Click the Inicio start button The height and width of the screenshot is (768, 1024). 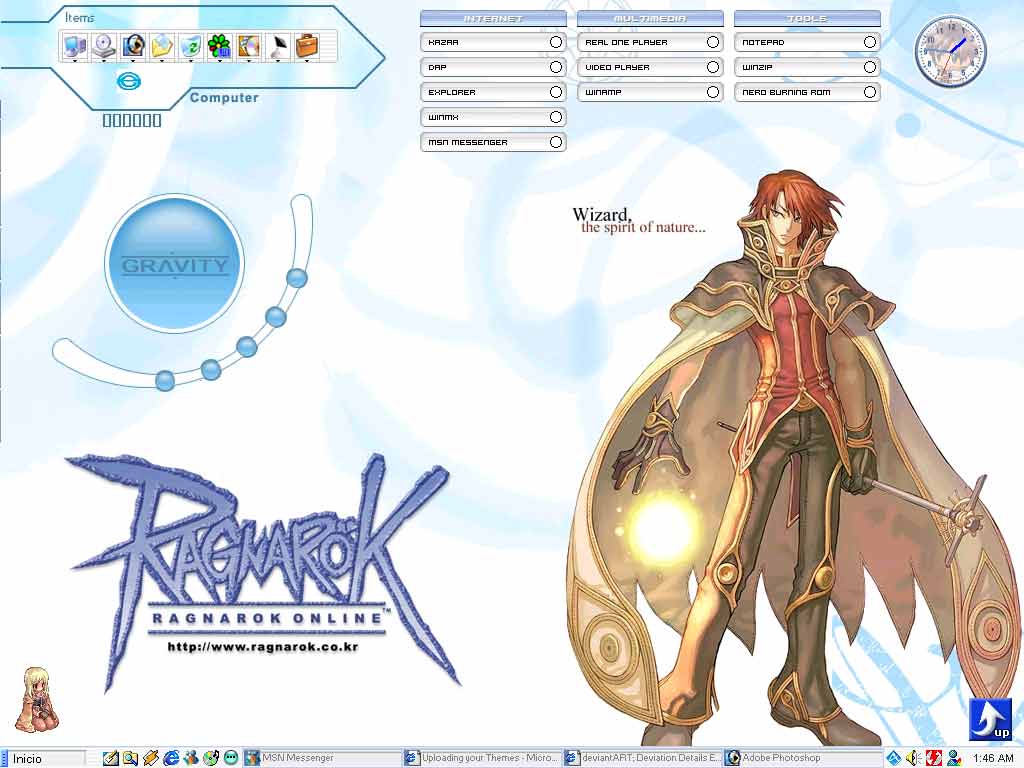(x=43, y=758)
